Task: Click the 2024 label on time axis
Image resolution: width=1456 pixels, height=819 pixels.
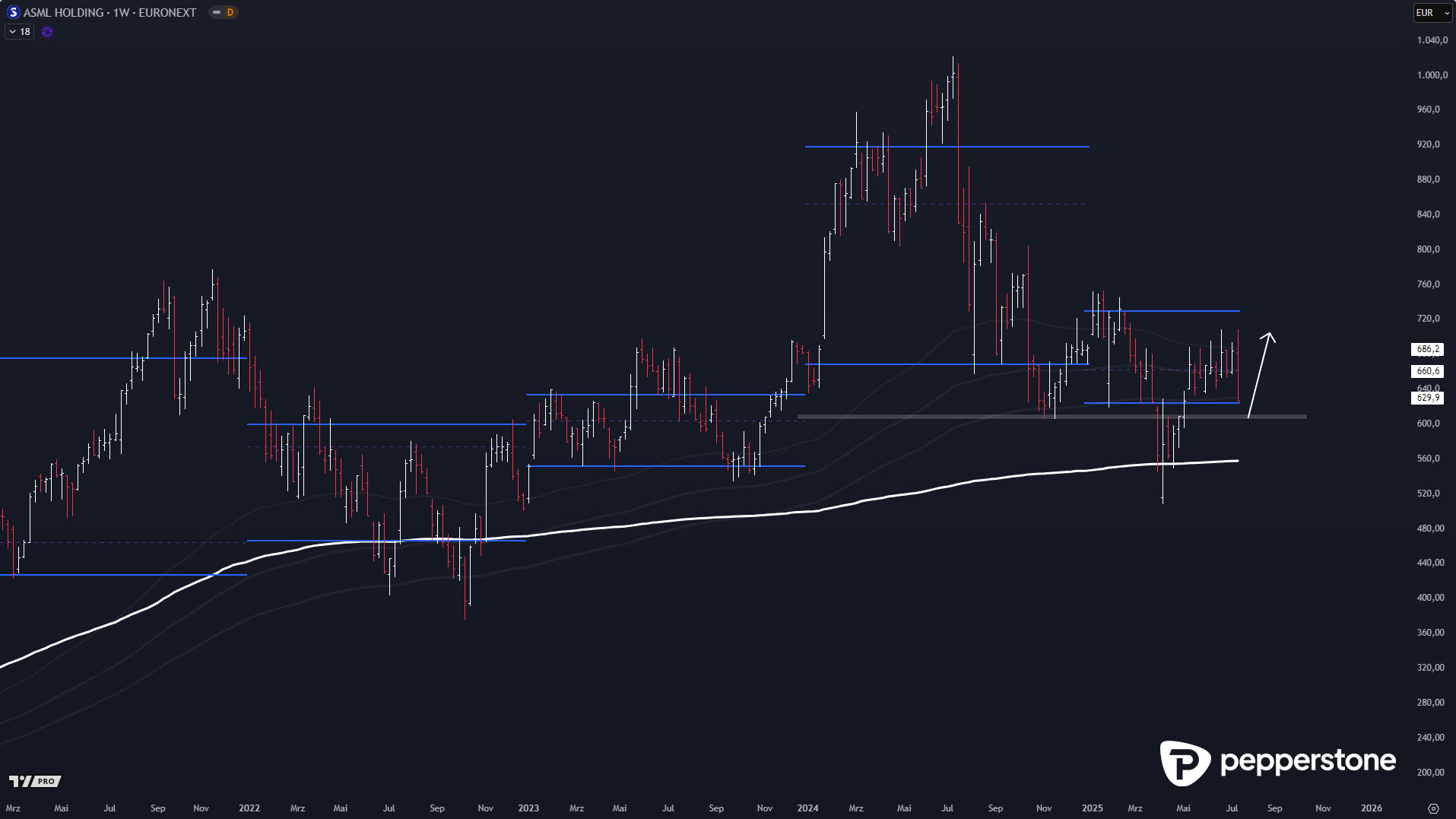Action: (x=807, y=808)
